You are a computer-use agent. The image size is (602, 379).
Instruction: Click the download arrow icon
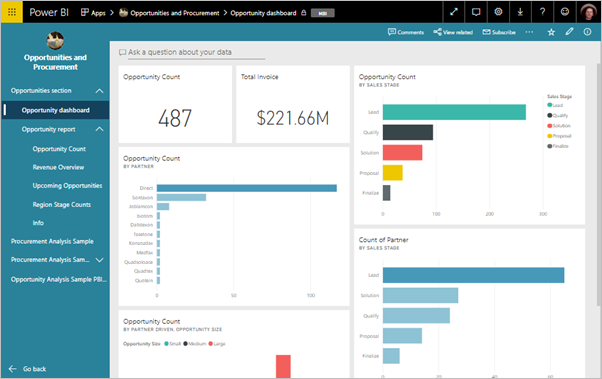520,12
